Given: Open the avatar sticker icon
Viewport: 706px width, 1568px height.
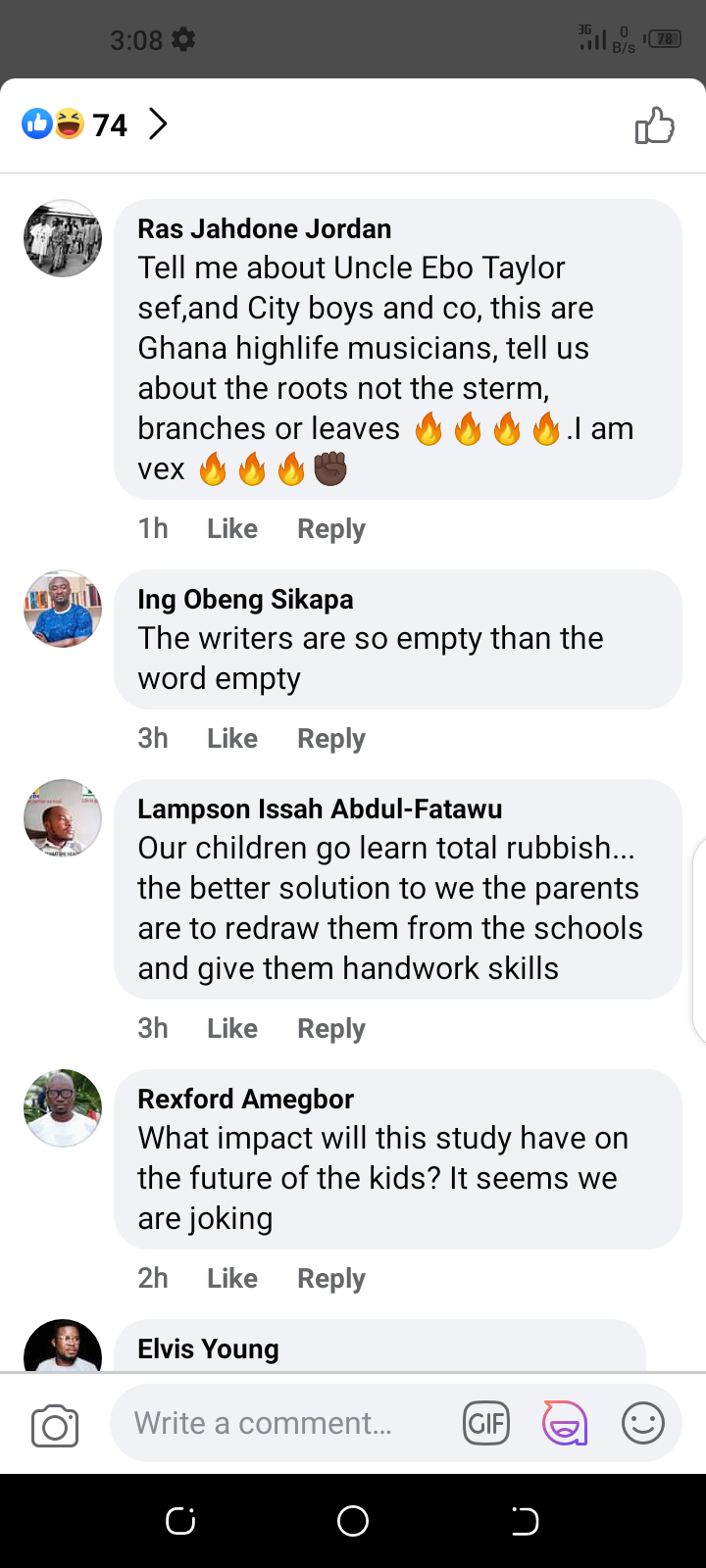Looking at the screenshot, I should click(565, 1423).
